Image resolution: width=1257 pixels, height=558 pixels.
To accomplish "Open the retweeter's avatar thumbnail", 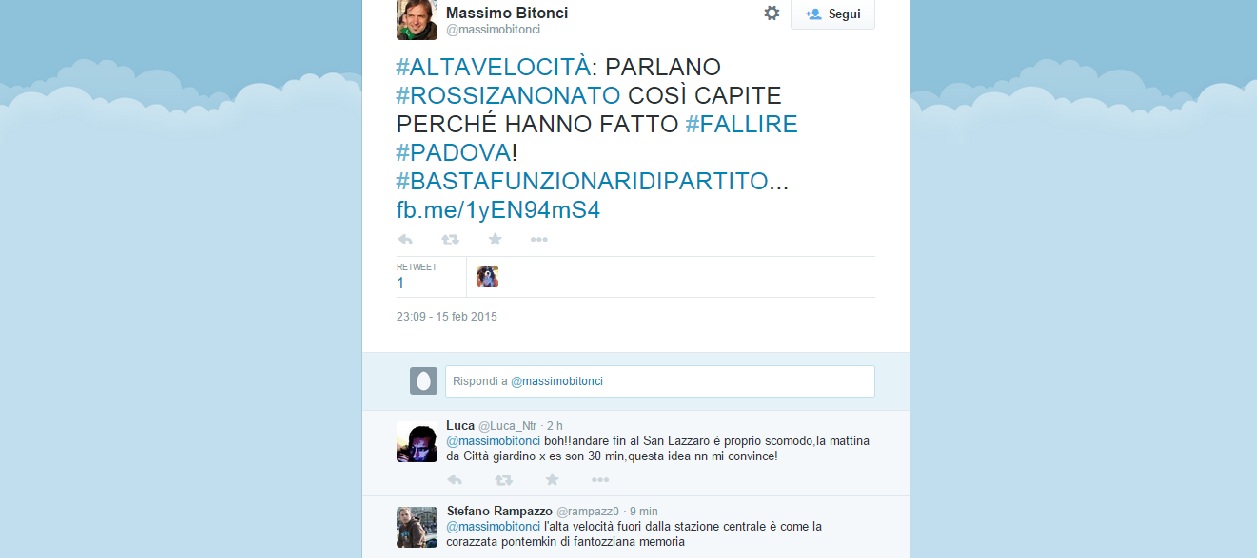I will click(x=487, y=277).
